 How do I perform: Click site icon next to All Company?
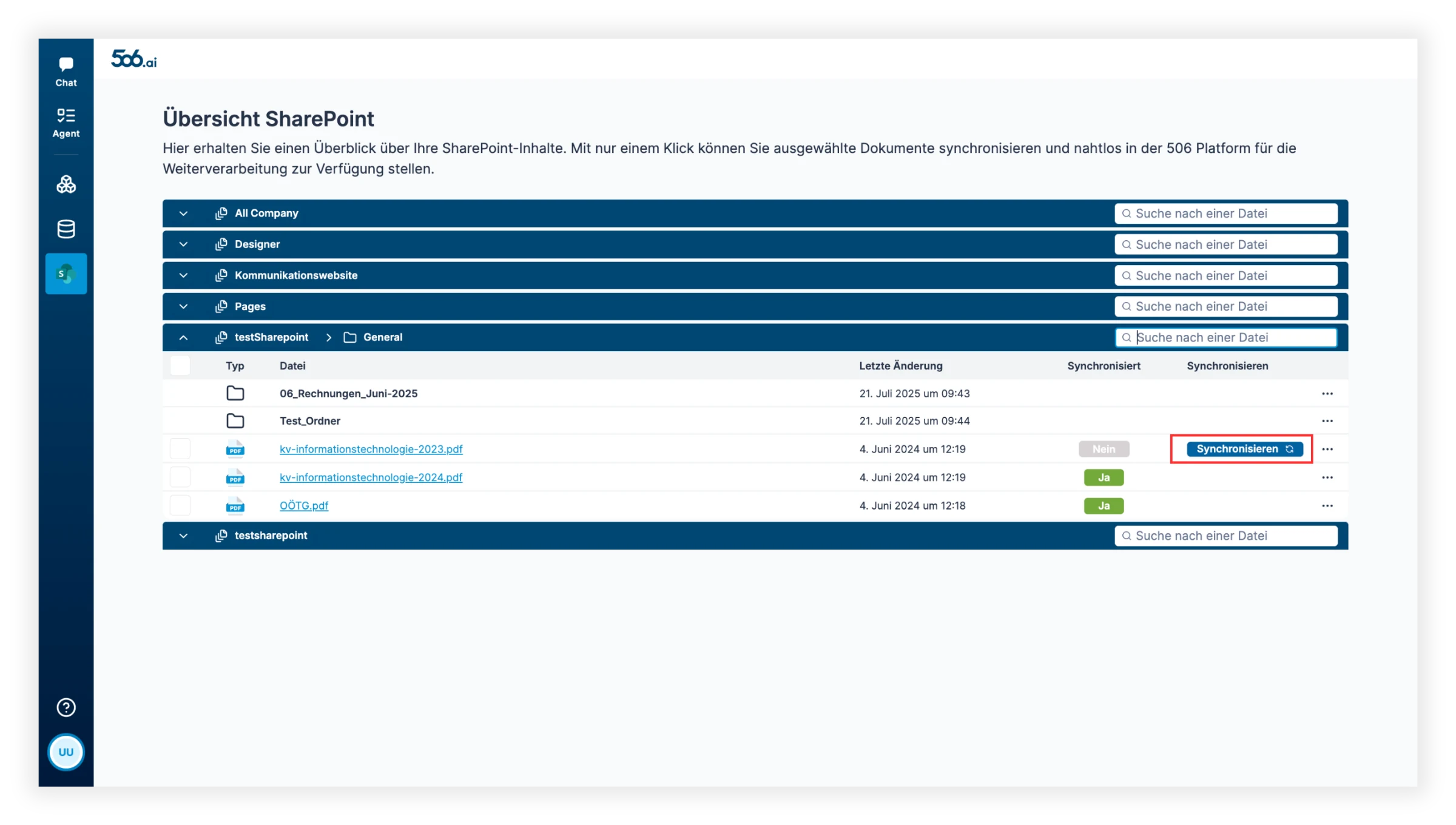click(221, 214)
